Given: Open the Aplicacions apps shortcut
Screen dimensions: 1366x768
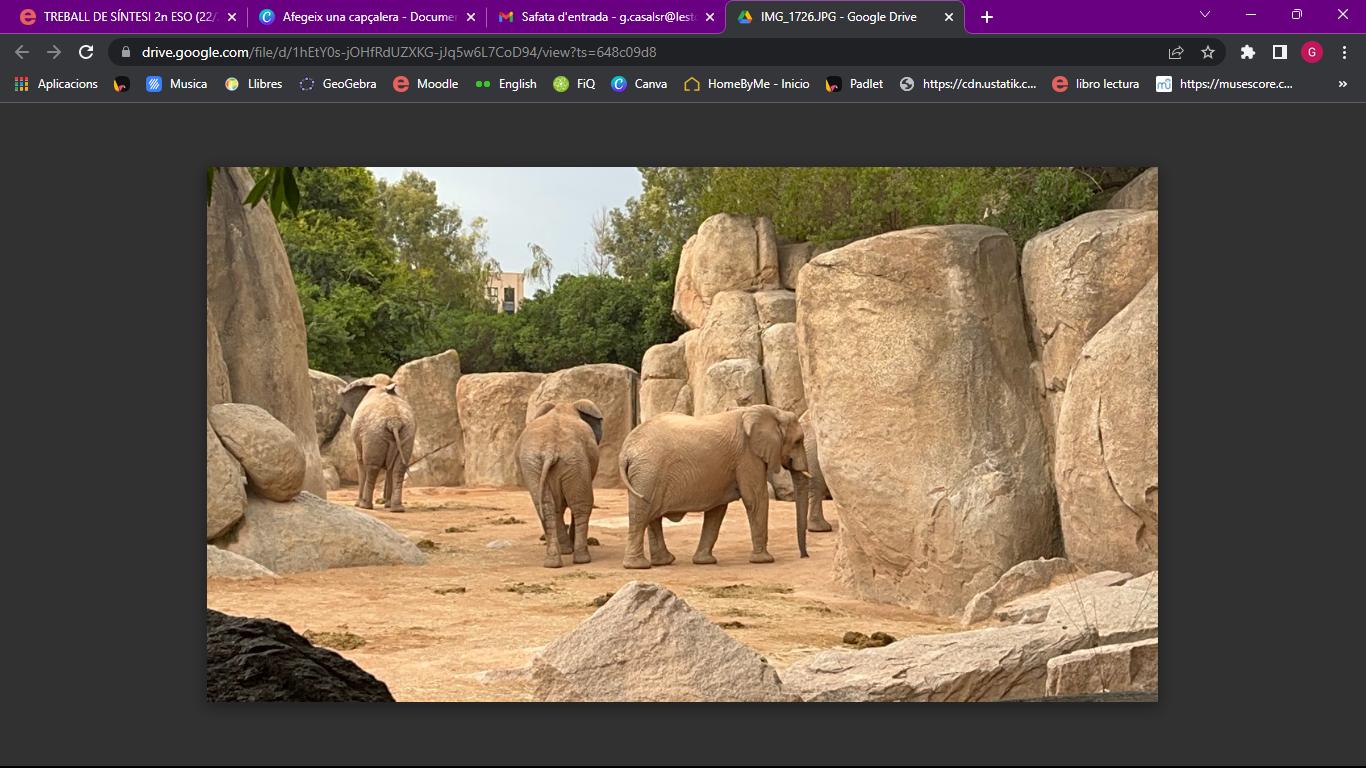Looking at the screenshot, I should coord(56,84).
